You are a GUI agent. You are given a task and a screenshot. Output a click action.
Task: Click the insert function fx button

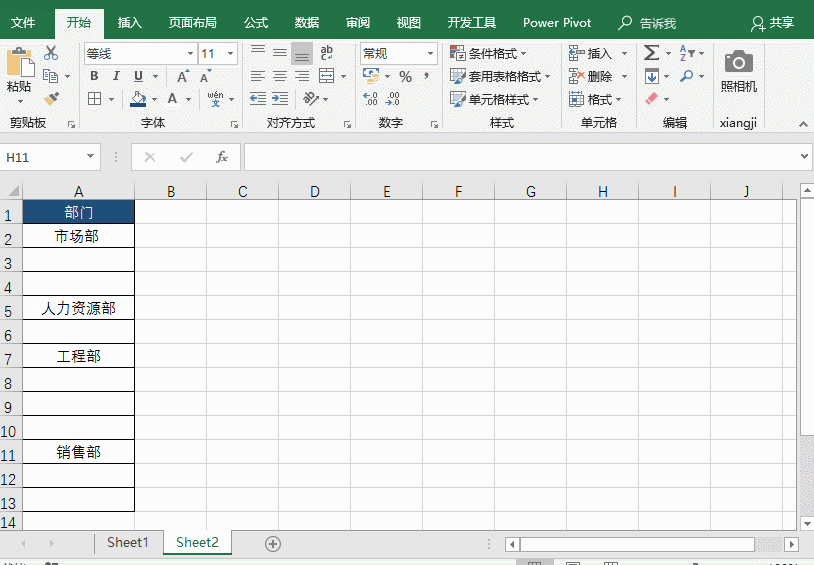point(222,157)
